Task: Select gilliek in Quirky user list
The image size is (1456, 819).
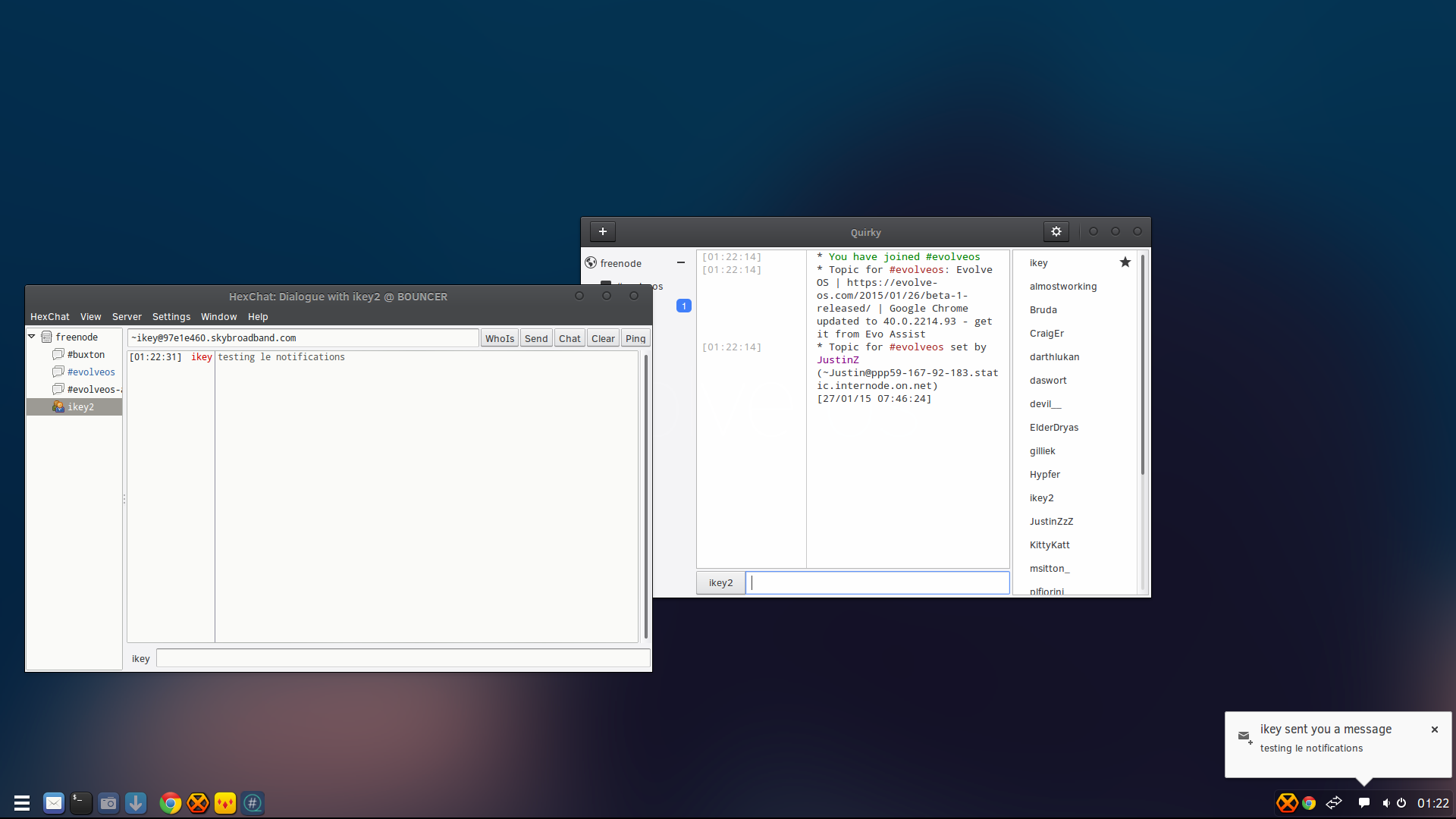Action: point(1043,450)
